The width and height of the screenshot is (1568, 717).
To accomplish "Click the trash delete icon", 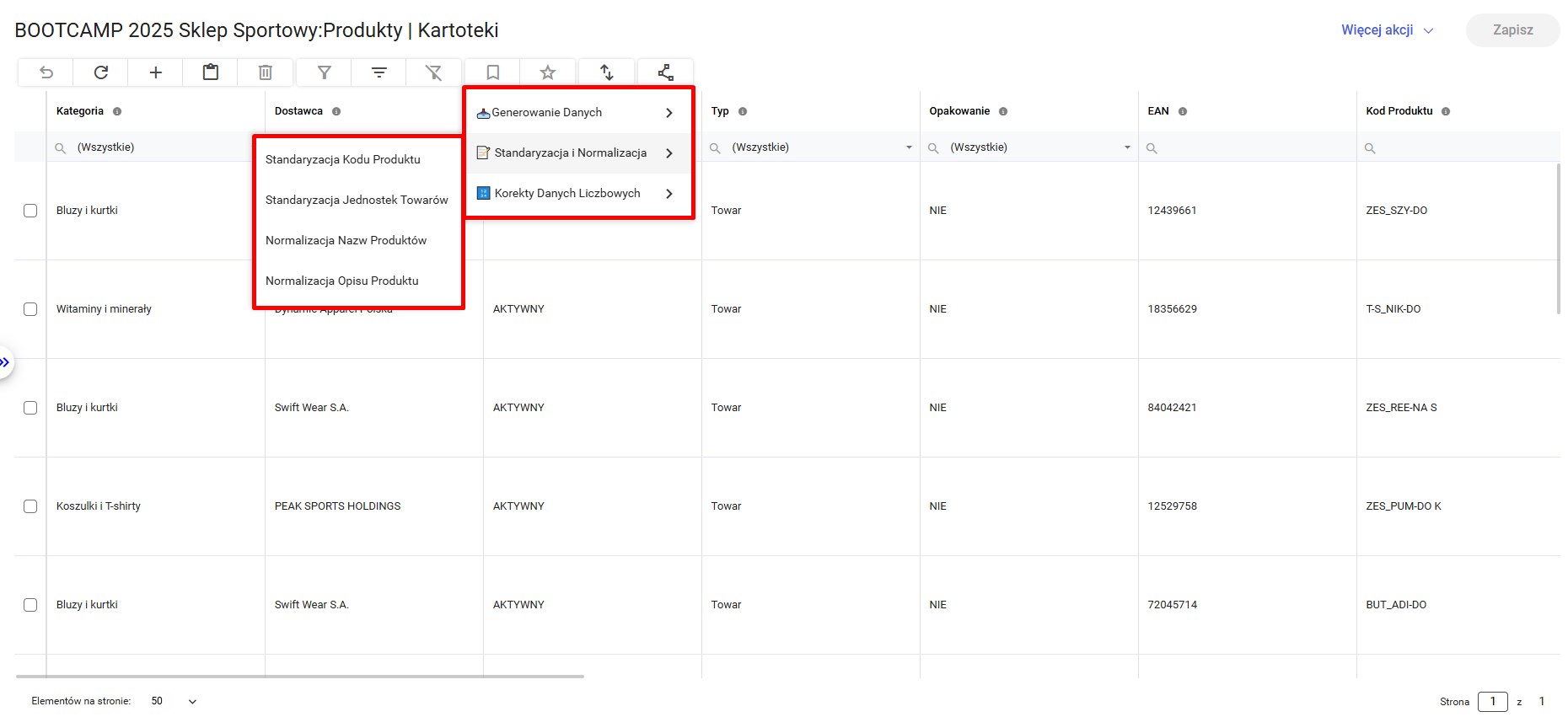I will [266, 72].
